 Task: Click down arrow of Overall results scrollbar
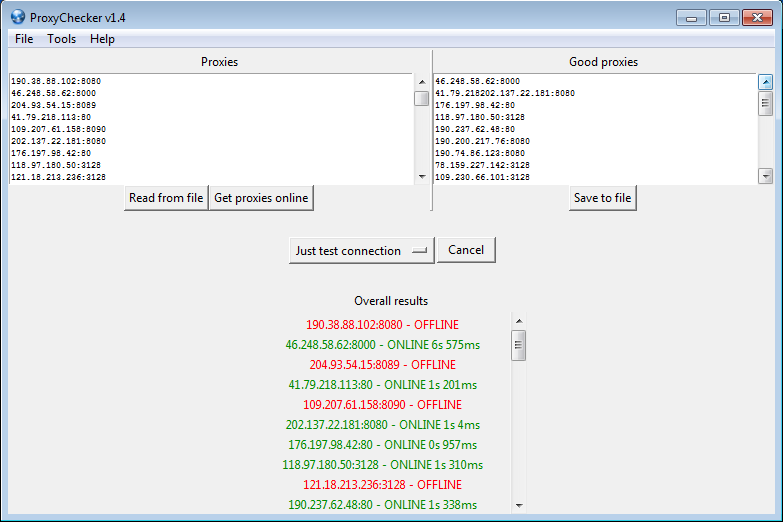(x=519, y=506)
